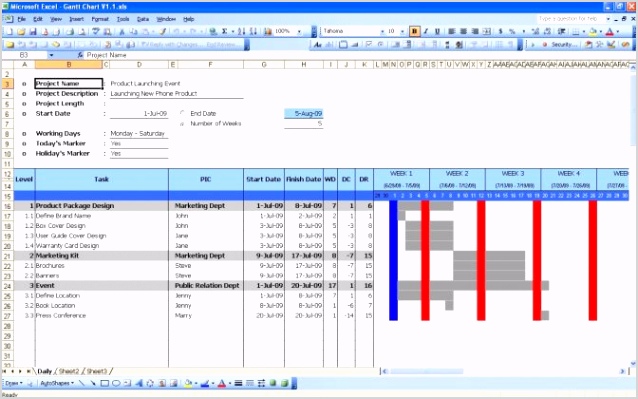Click the Center alignment icon
Viewport: 638px width, 399px height.
point(463,31)
